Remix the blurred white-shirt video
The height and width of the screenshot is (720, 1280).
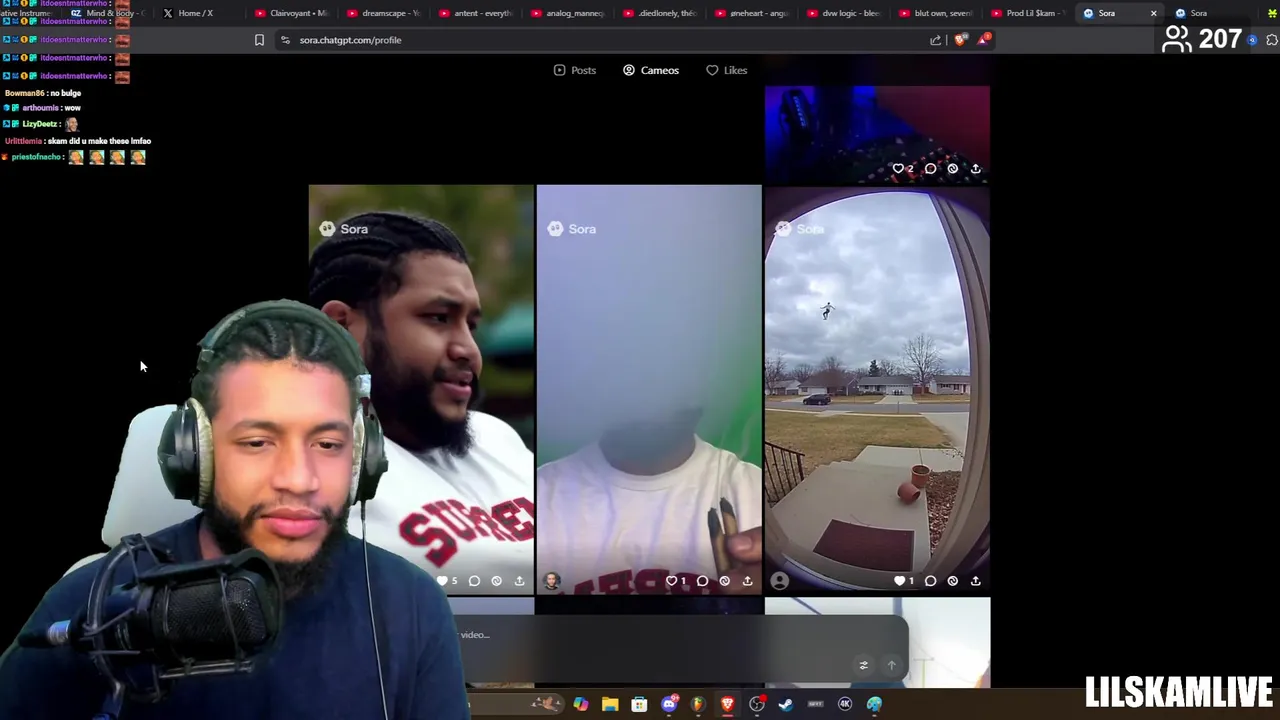tap(725, 581)
